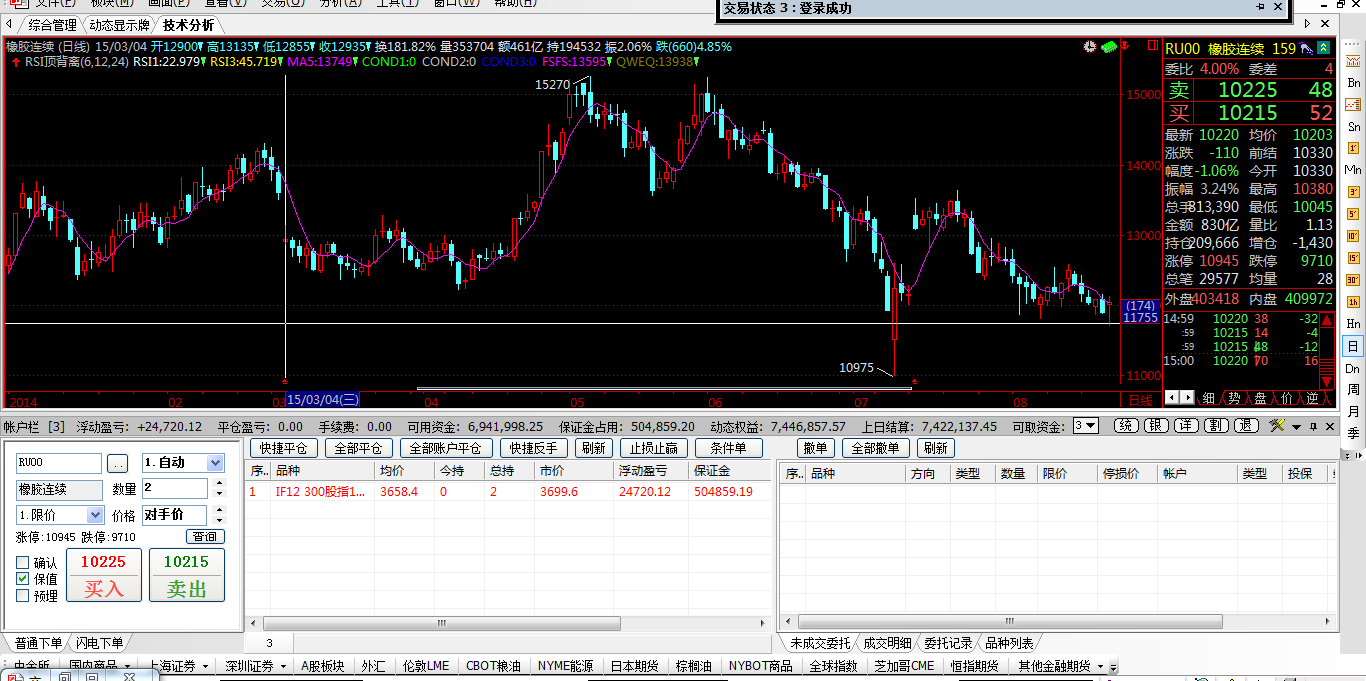Click the 全部平仓 button
Screen dimensions: 1366x681
click(x=358, y=449)
